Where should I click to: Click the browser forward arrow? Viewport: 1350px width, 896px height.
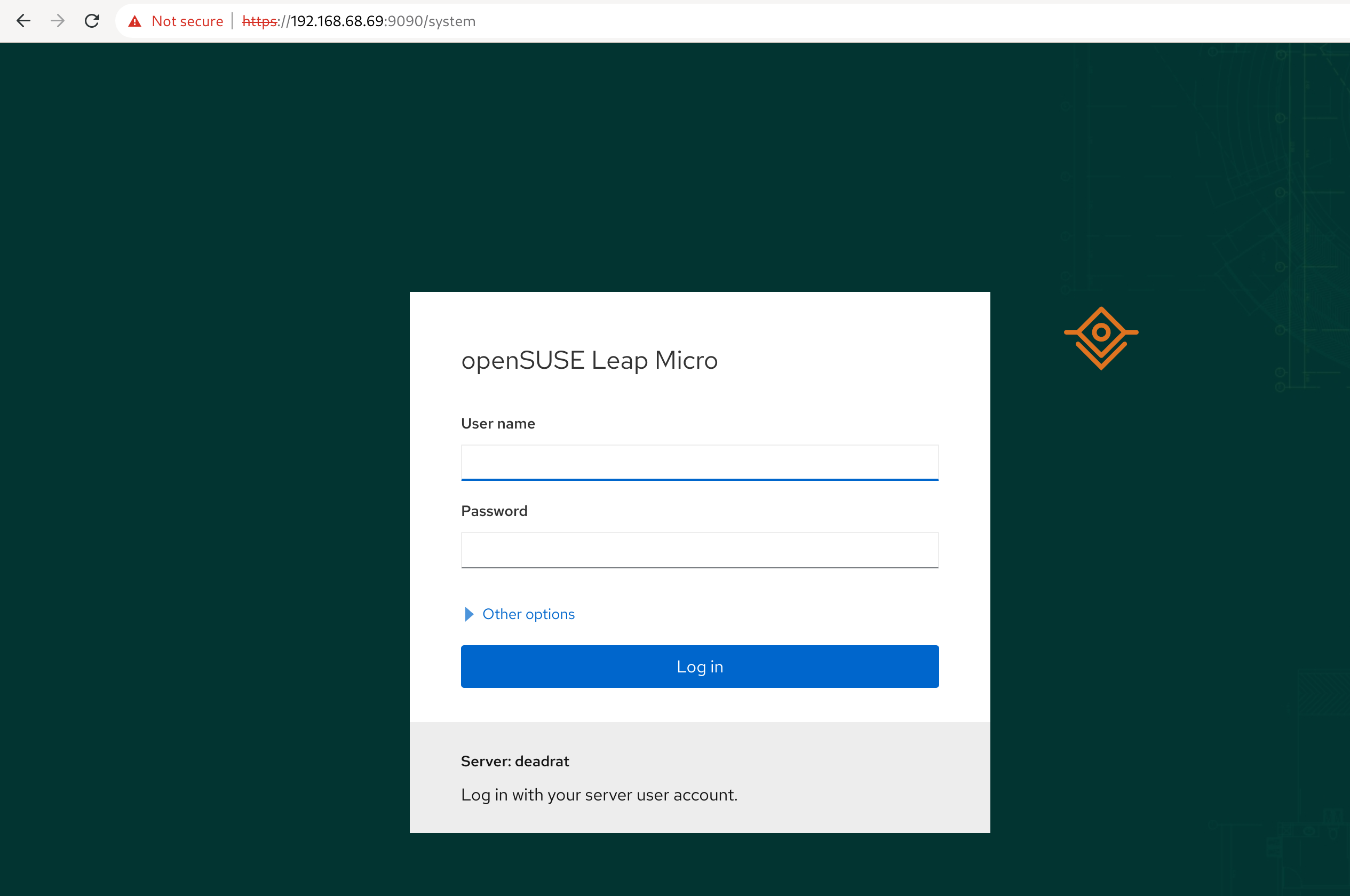pos(58,21)
